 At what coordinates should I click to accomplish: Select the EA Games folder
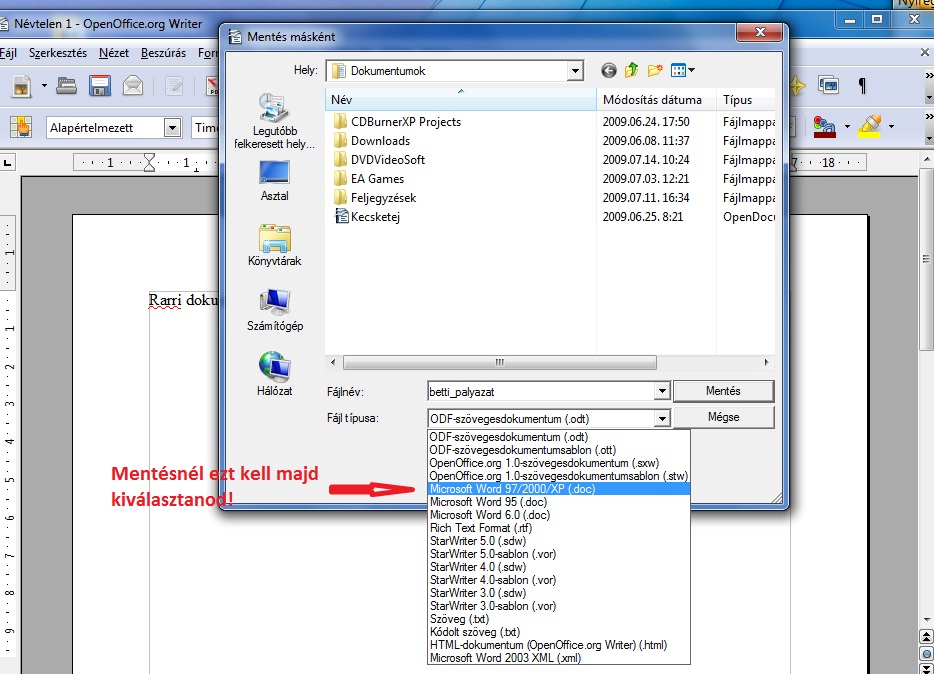[x=377, y=179]
